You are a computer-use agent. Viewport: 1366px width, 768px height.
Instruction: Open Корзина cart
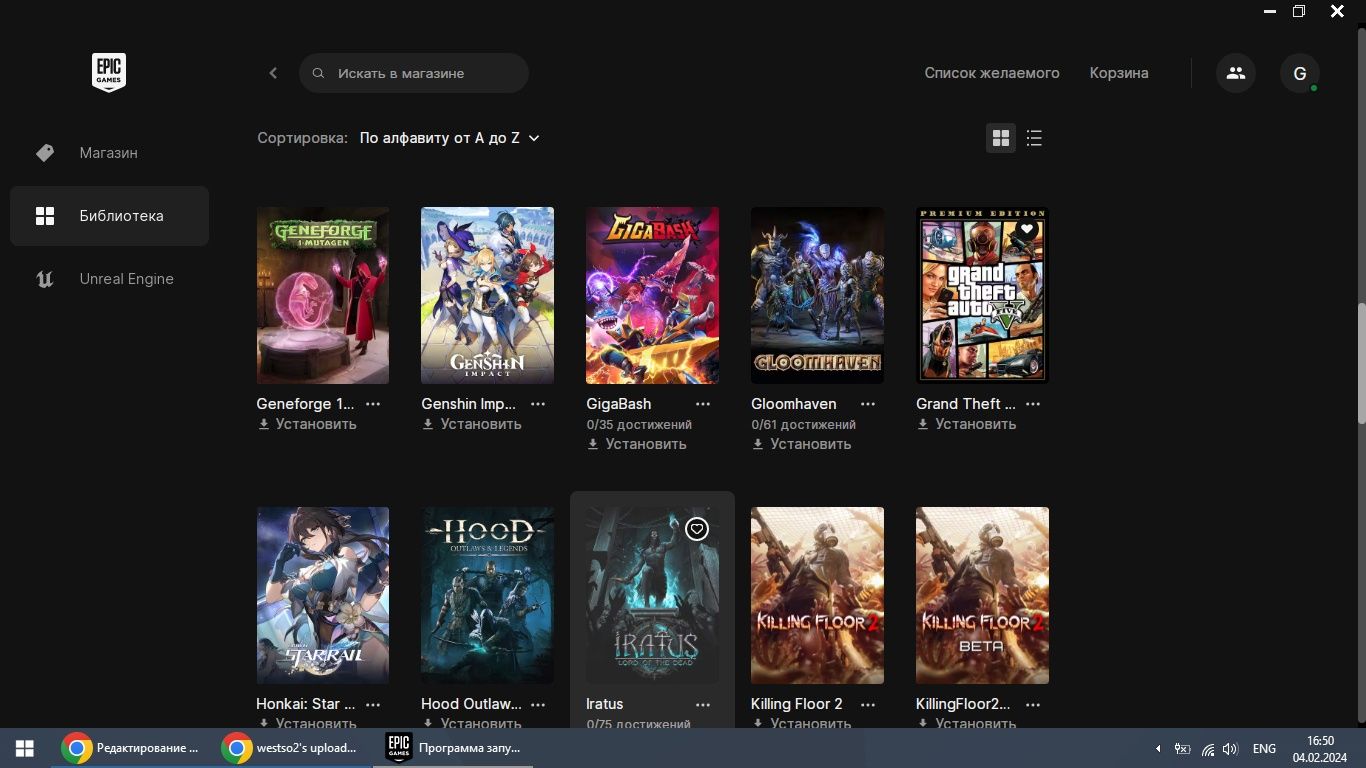tap(1119, 73)
